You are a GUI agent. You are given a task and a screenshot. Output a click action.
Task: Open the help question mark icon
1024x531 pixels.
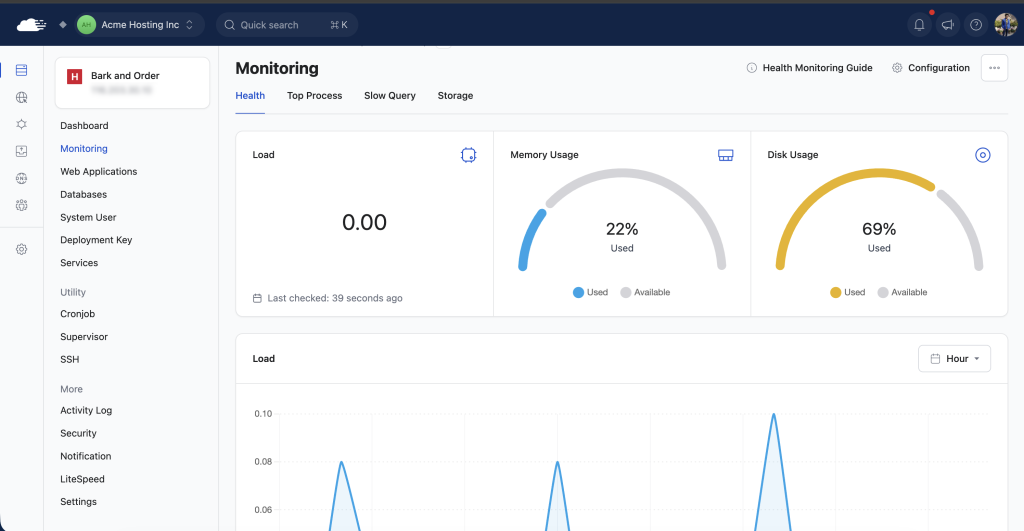pos(976,25)
